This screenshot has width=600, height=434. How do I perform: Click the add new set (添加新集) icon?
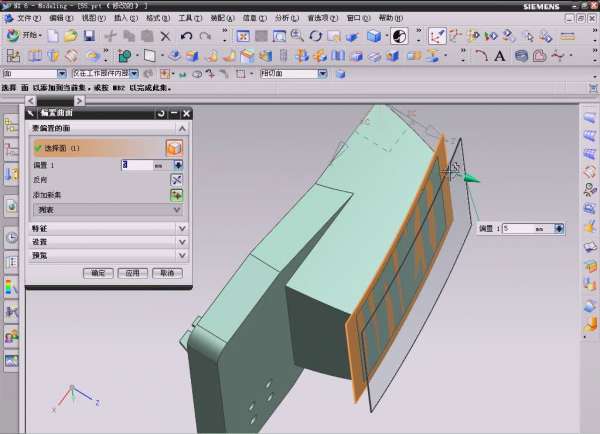coord(176,195)
